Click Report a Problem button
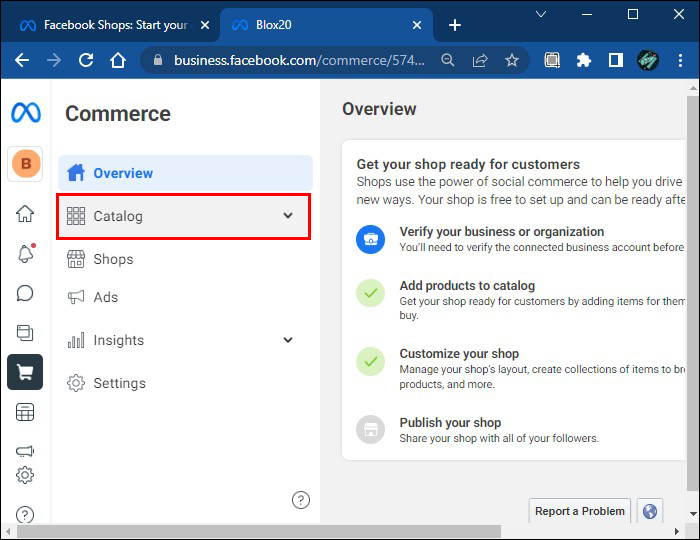Screen dimensions: 700x540 pyautogui.click(x=579, y=511)
